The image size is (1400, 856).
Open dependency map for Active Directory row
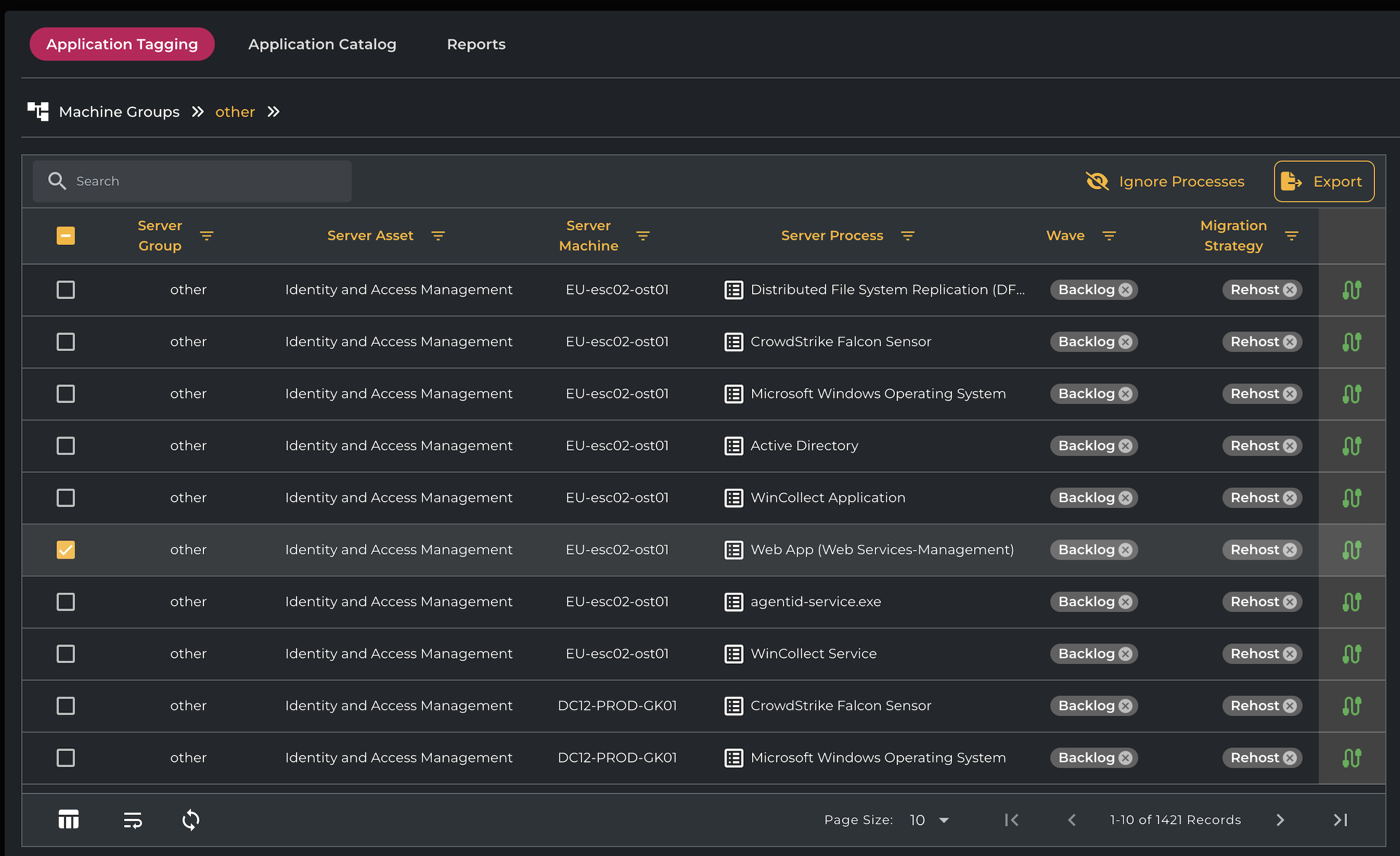click(1351, 446)
